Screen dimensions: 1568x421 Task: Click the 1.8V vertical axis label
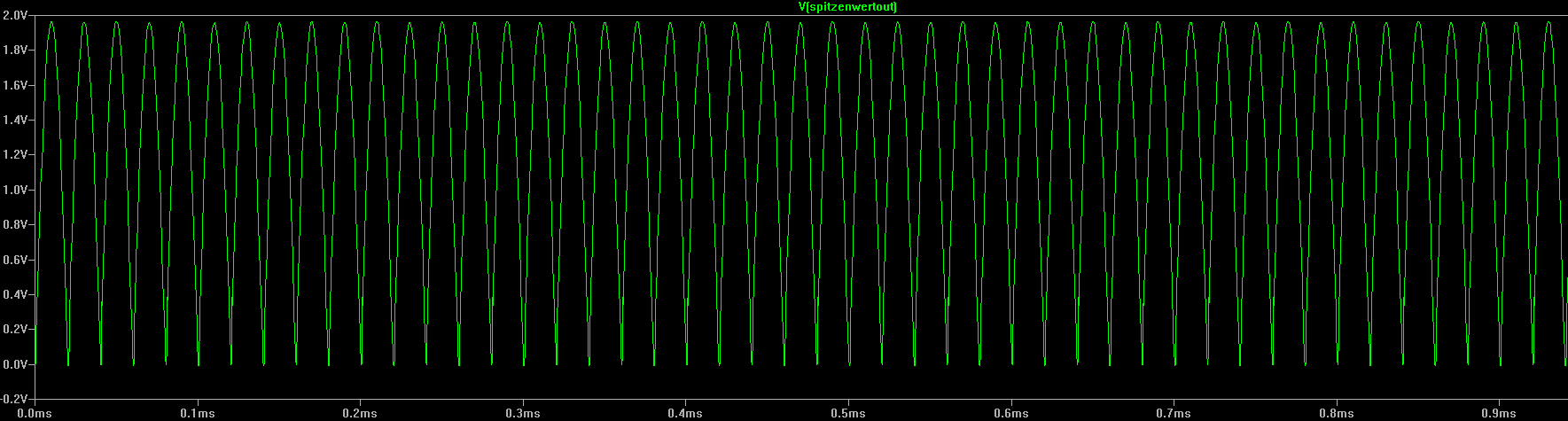coord(14,50)
